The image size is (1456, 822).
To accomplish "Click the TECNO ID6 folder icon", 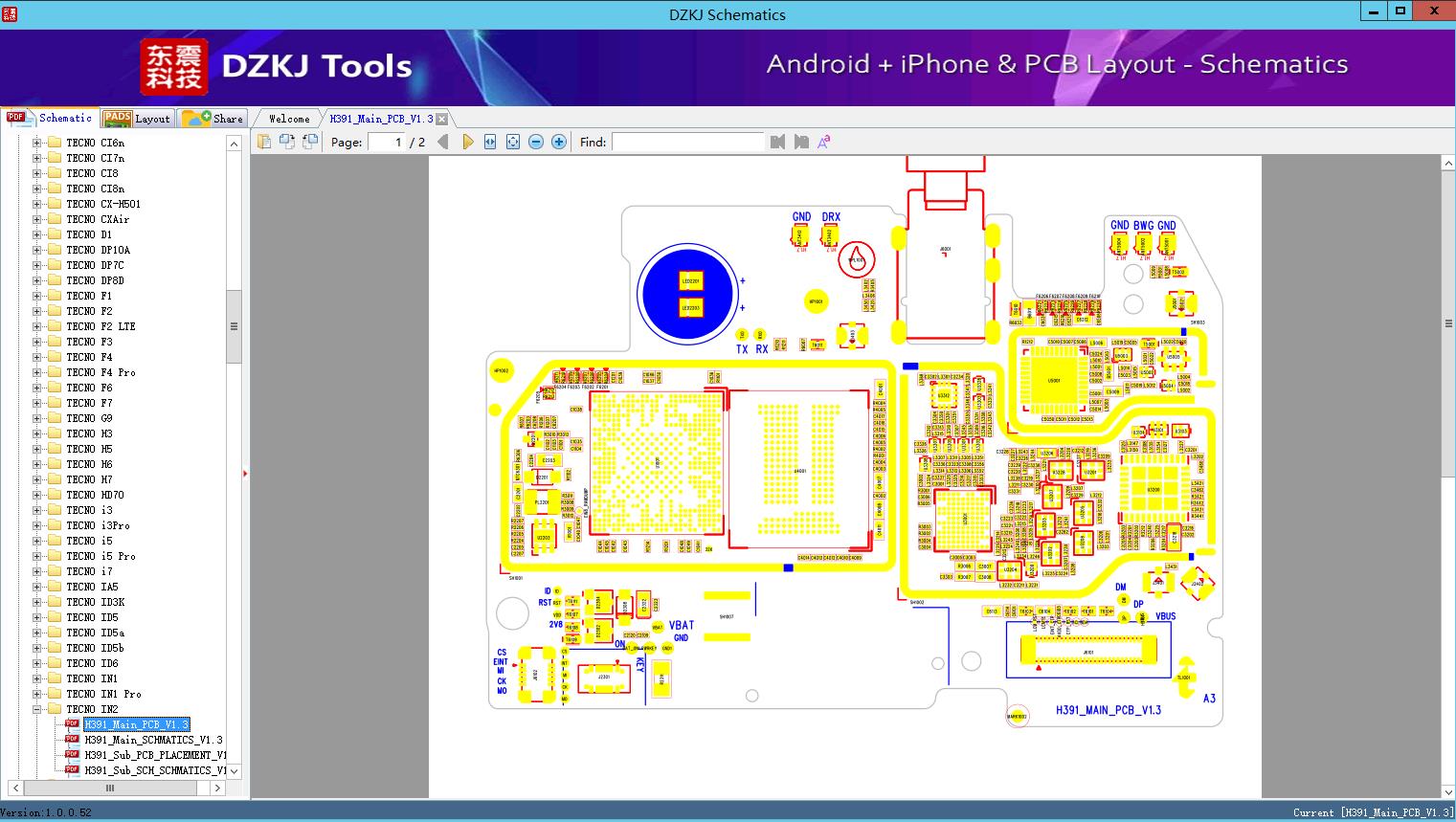I will point(55,663).
